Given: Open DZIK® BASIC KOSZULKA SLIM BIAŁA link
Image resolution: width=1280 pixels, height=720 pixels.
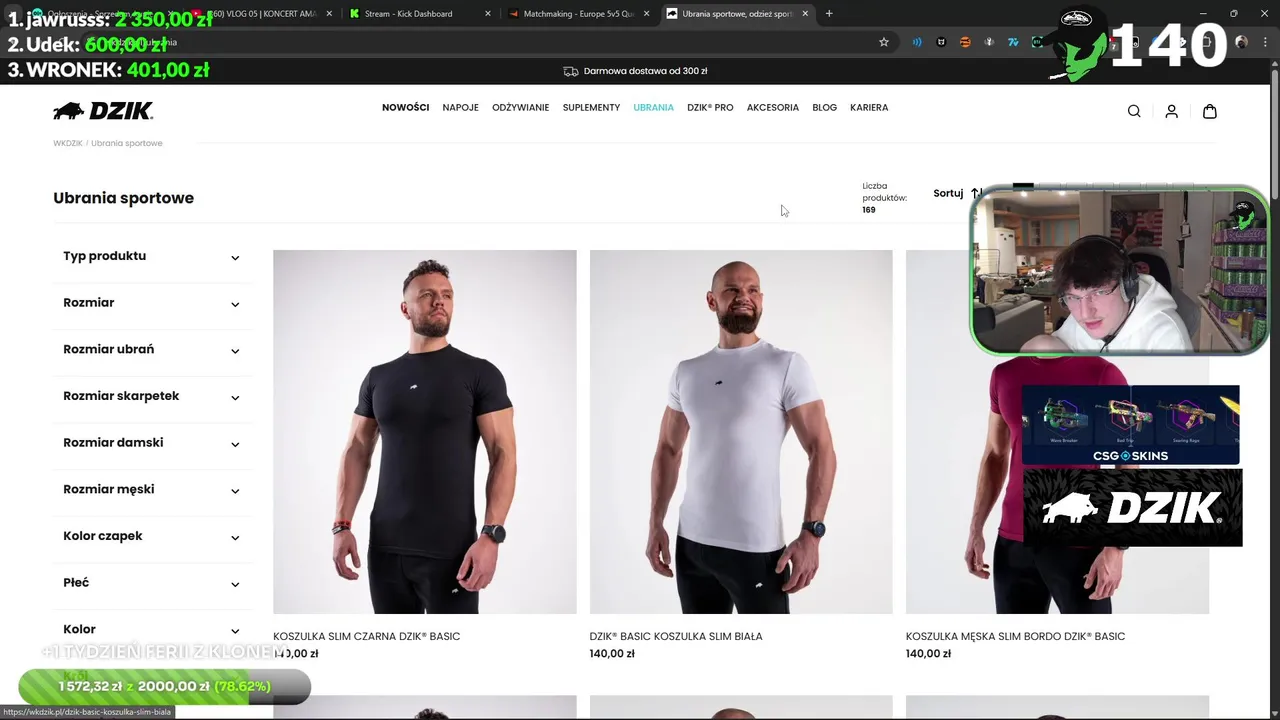Looking at the screenshot, I should point(675,636).
